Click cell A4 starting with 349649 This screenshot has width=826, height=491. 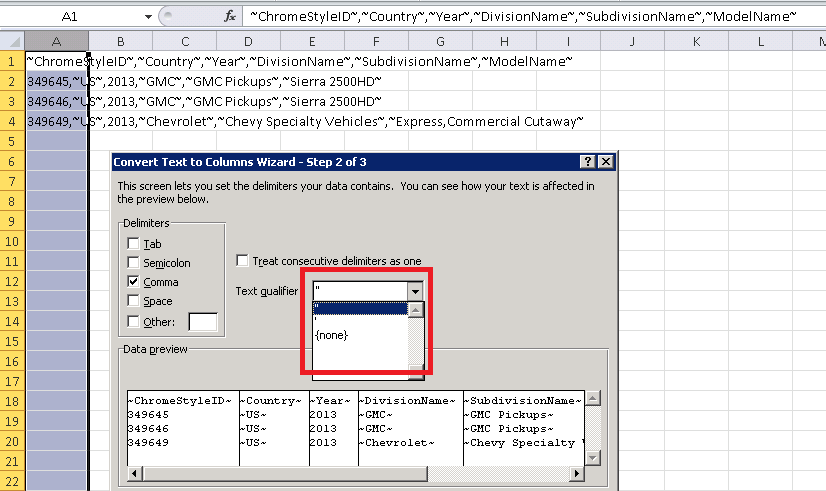(x=56, y=122)
